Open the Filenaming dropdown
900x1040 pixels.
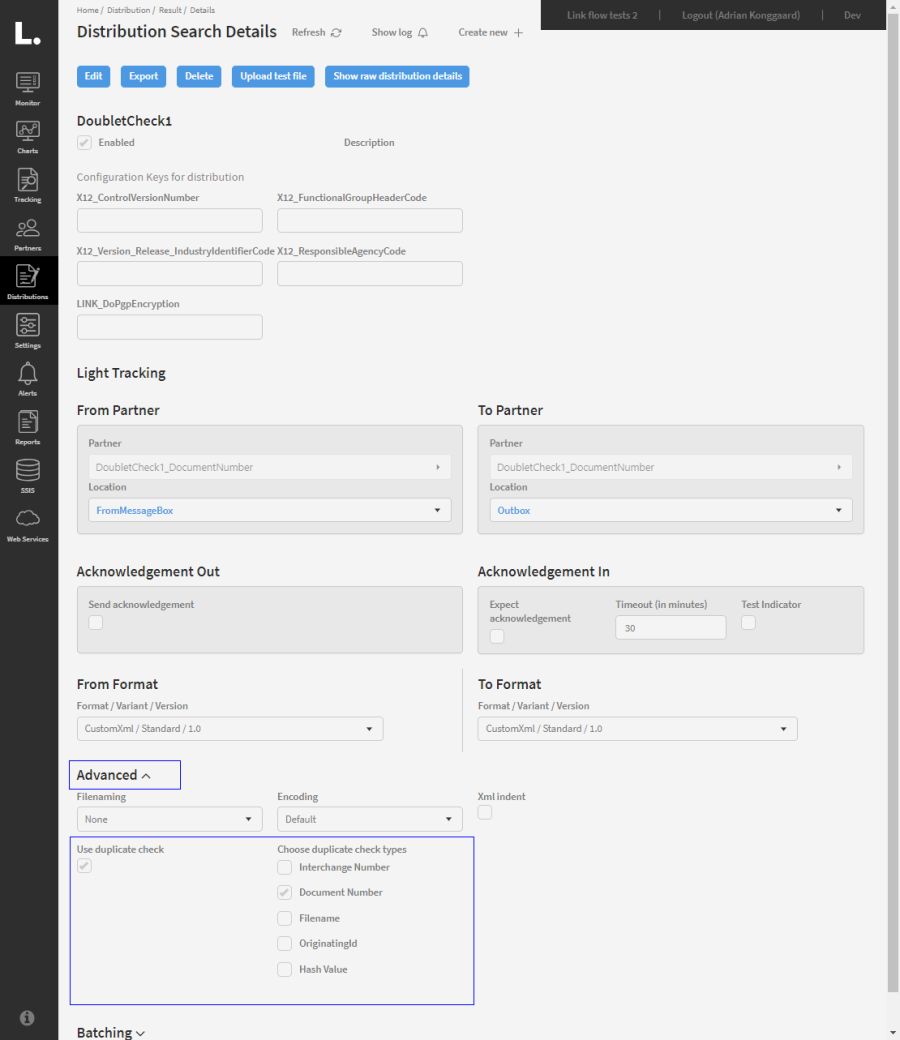[x=169, y=819]
